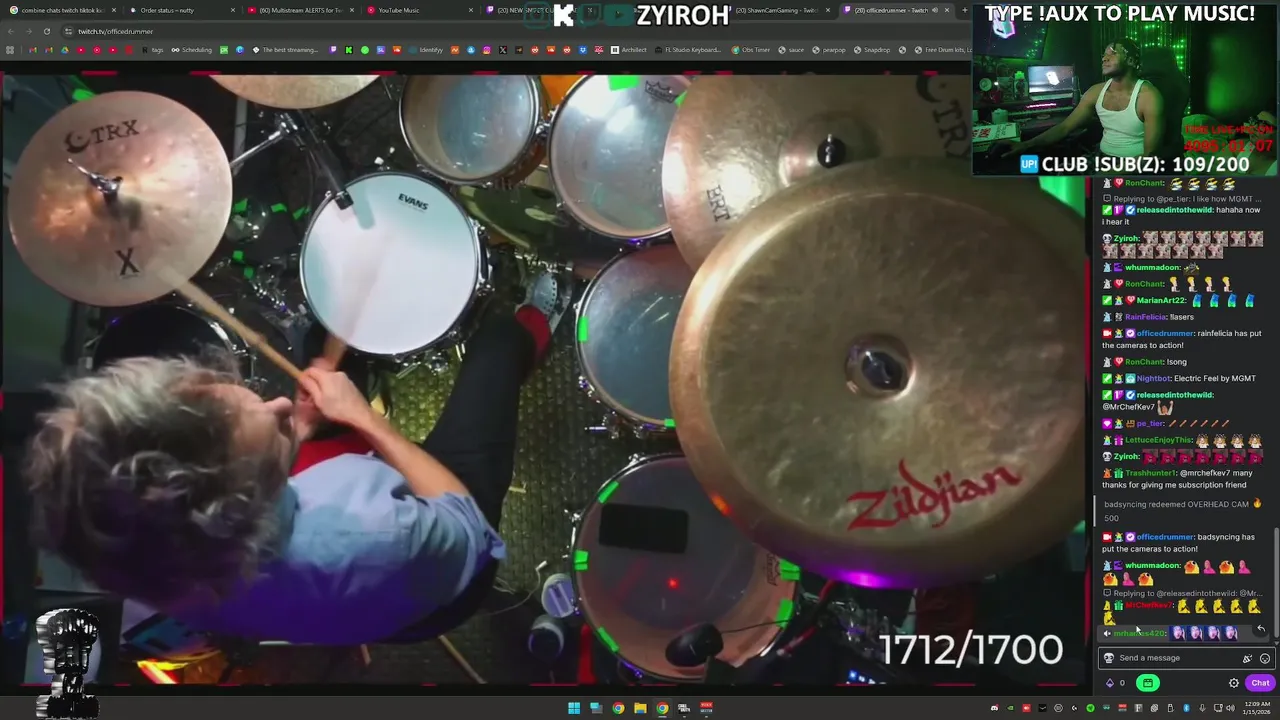This screenshot has width=1280, height=720.
Task: Open a new browser tab
Action: (x=963, y=10)
